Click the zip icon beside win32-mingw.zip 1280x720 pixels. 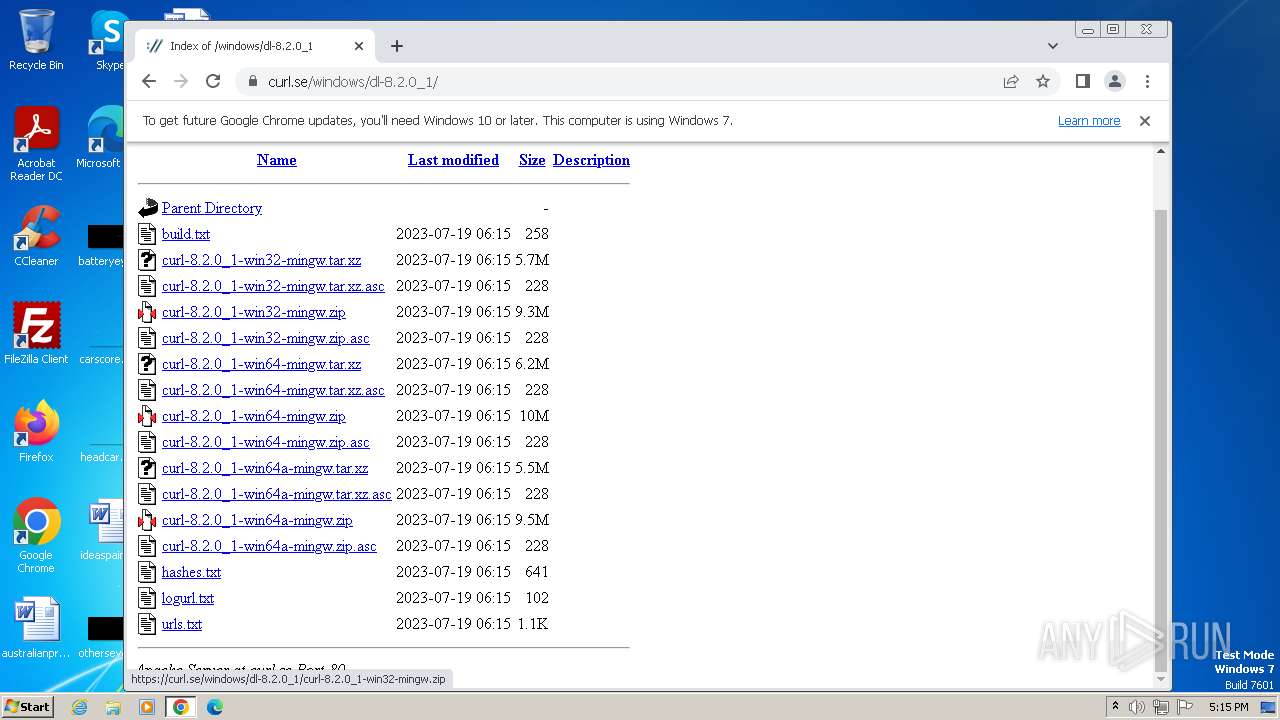(x=148, y=312)
